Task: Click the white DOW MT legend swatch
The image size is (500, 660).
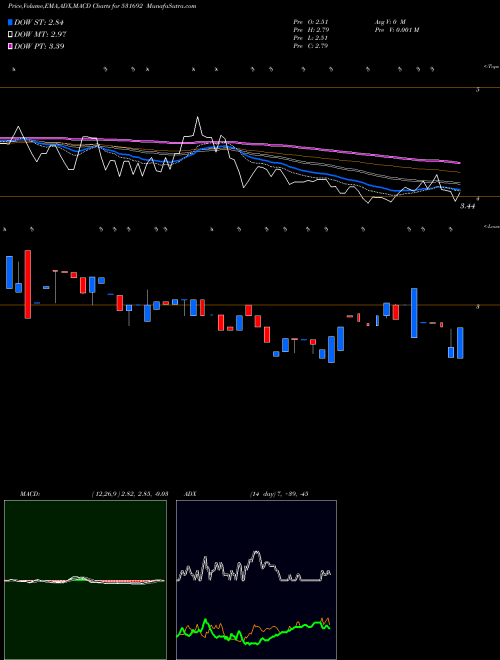Action: pos(10,35)
